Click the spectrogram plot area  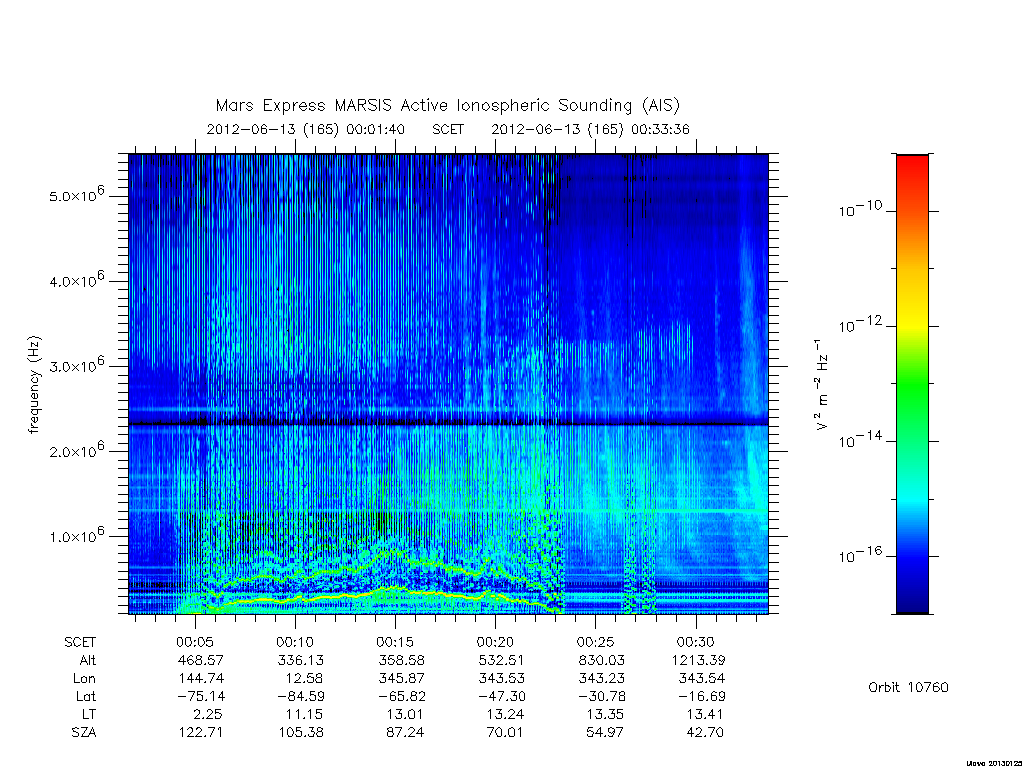click(448, 384)
